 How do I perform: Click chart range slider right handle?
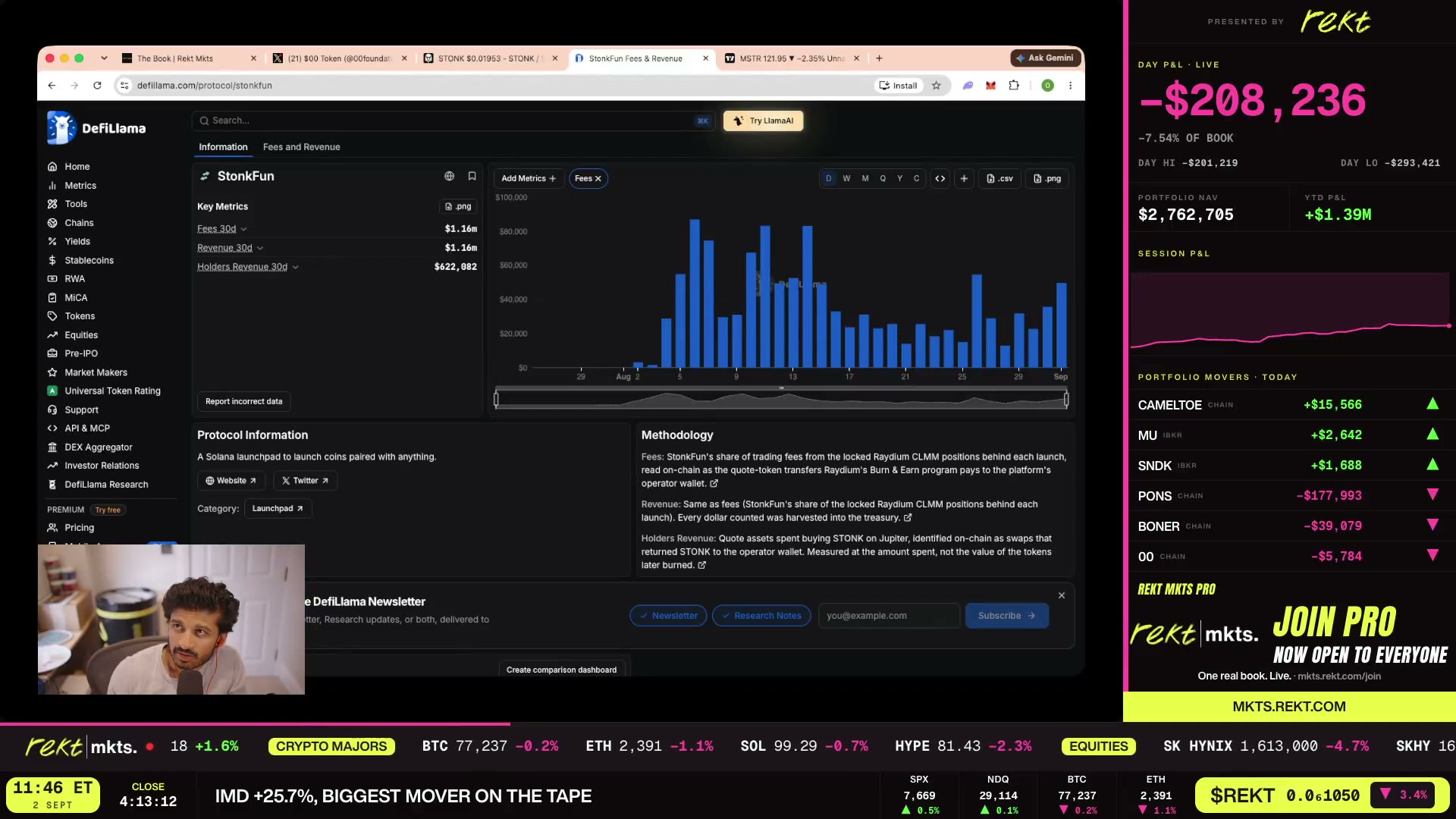1066,399
